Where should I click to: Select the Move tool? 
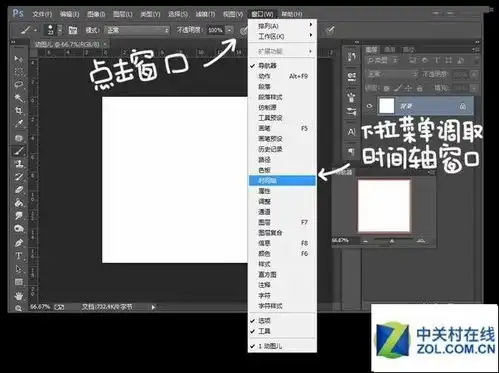click(18, 59)
